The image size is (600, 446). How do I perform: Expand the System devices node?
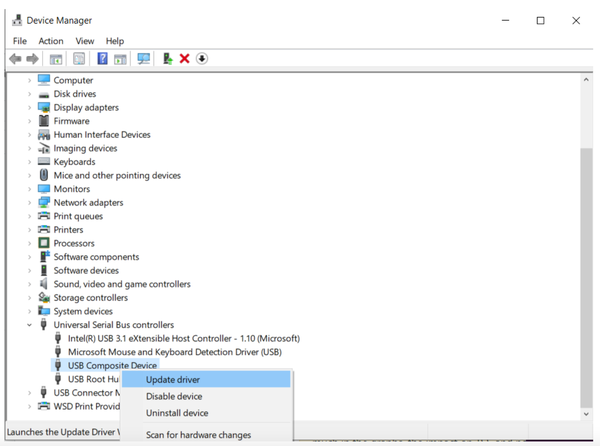tap(29, 311)
